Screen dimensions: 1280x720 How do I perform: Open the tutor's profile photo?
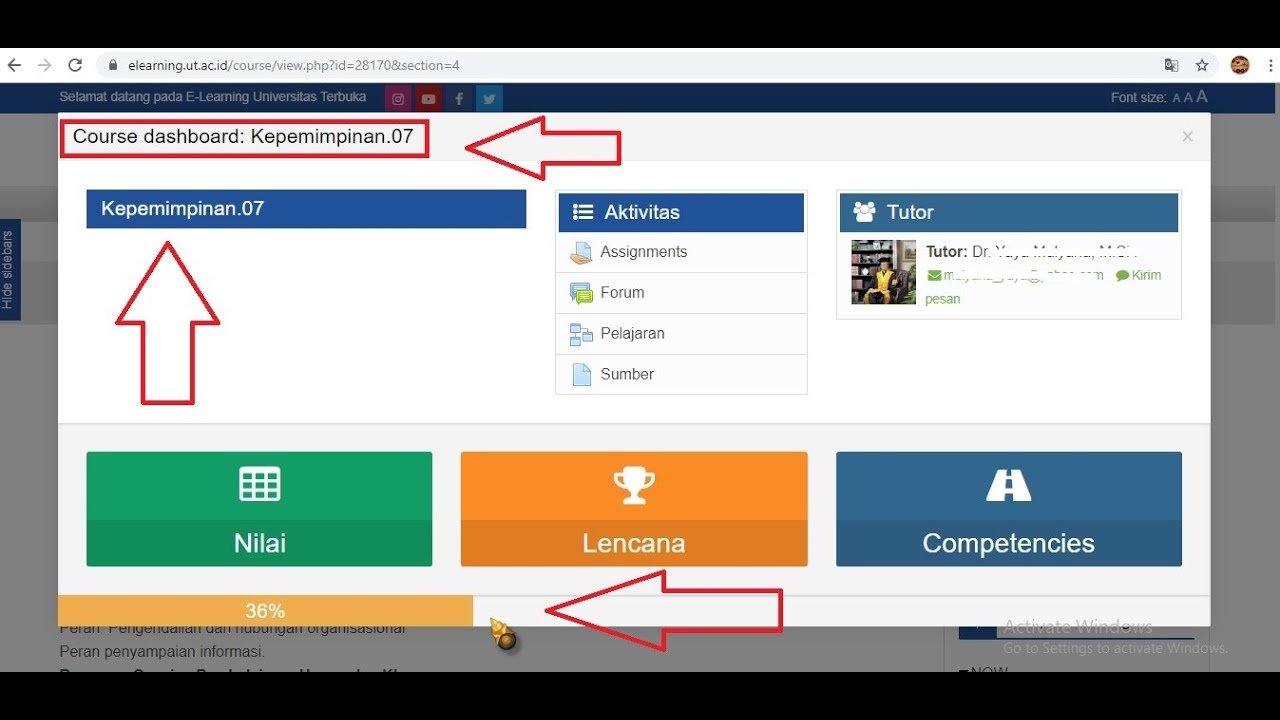(883, 272)
